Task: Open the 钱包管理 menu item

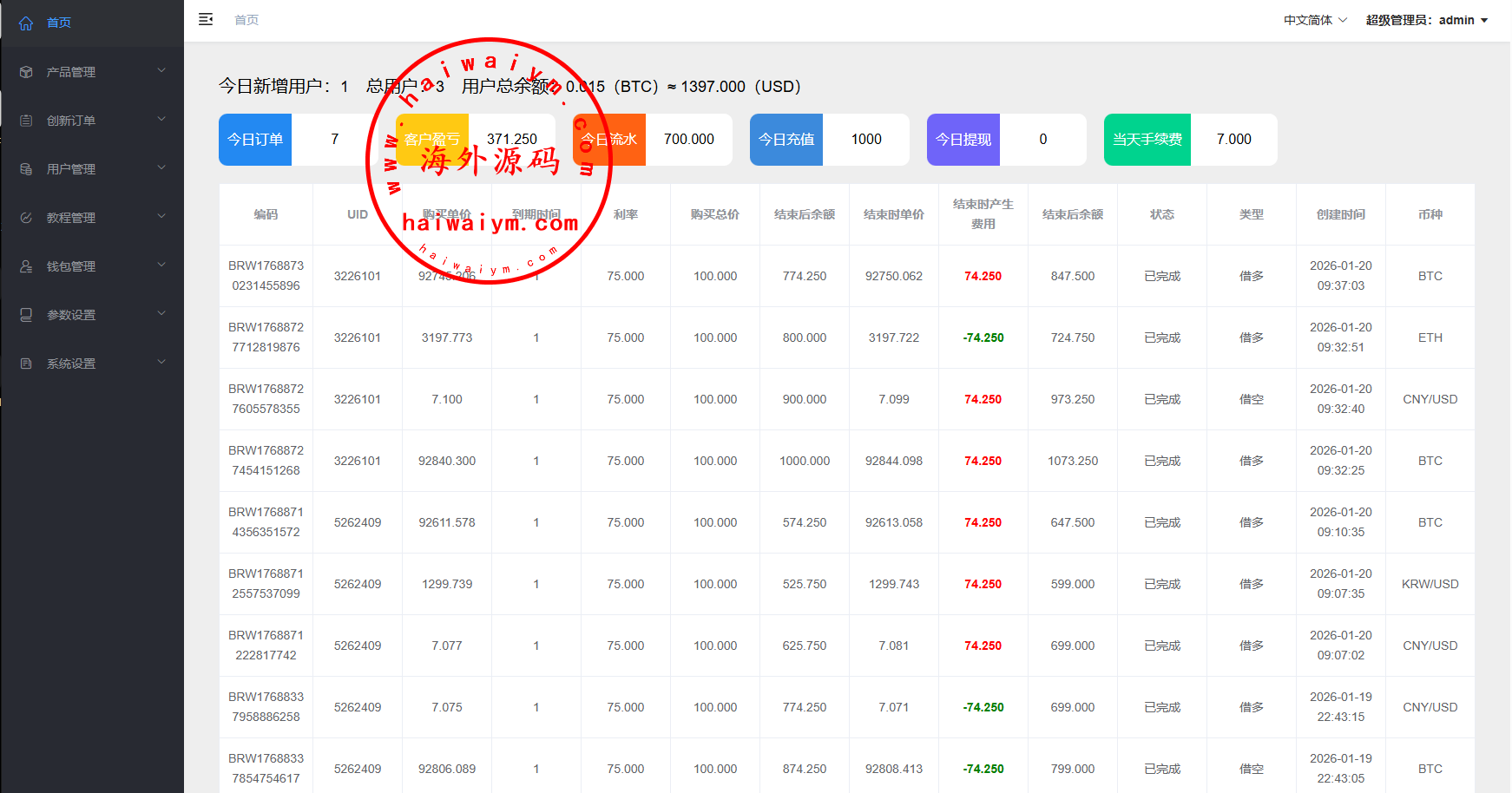Action: click(x=71, y=266)
